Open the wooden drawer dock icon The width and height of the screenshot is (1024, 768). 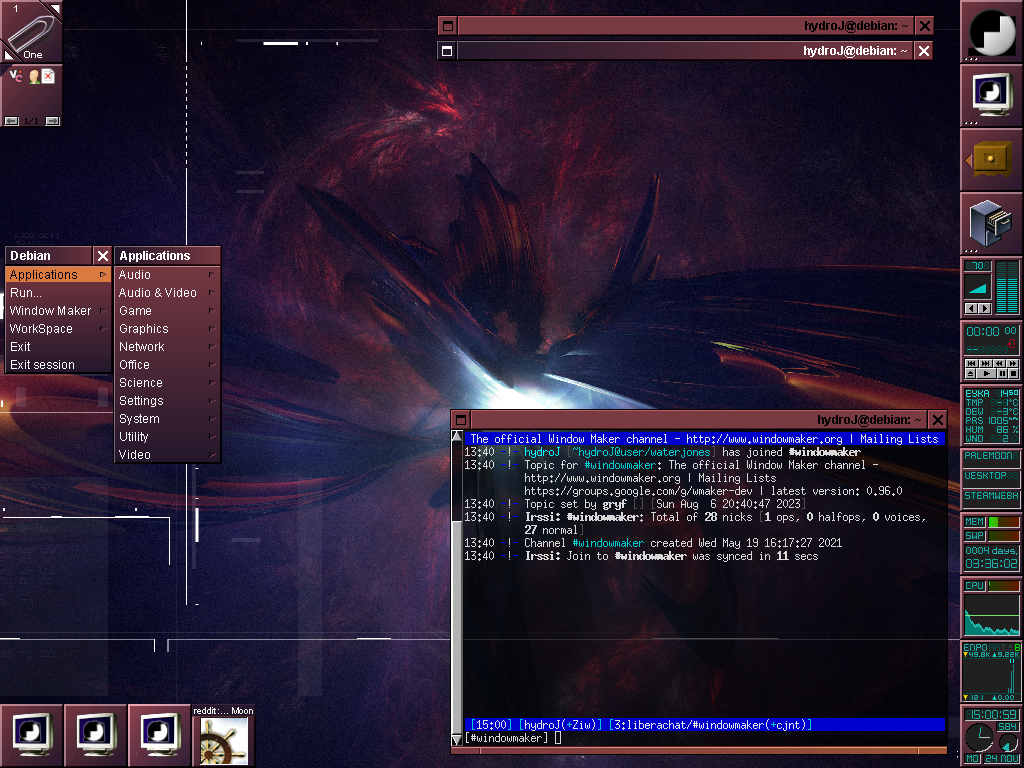coord(991,159)
